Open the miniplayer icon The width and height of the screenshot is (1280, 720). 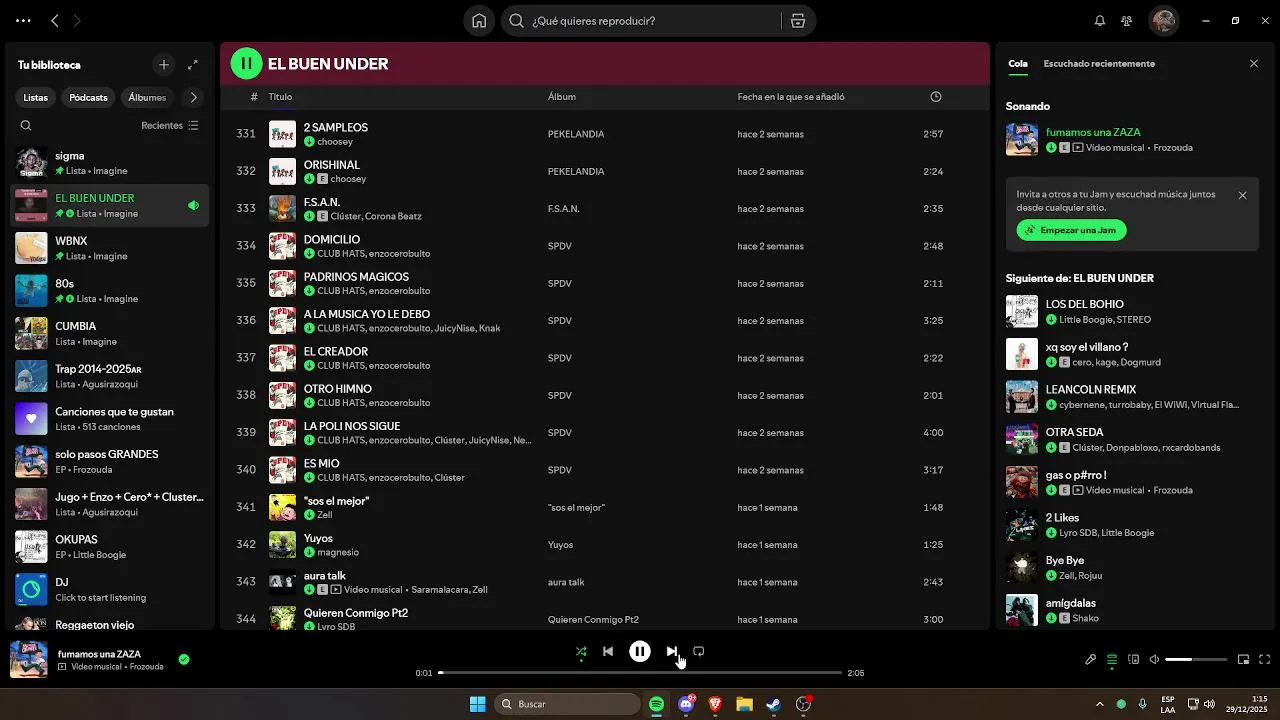pyautogui.click(x=1244, y=660)
